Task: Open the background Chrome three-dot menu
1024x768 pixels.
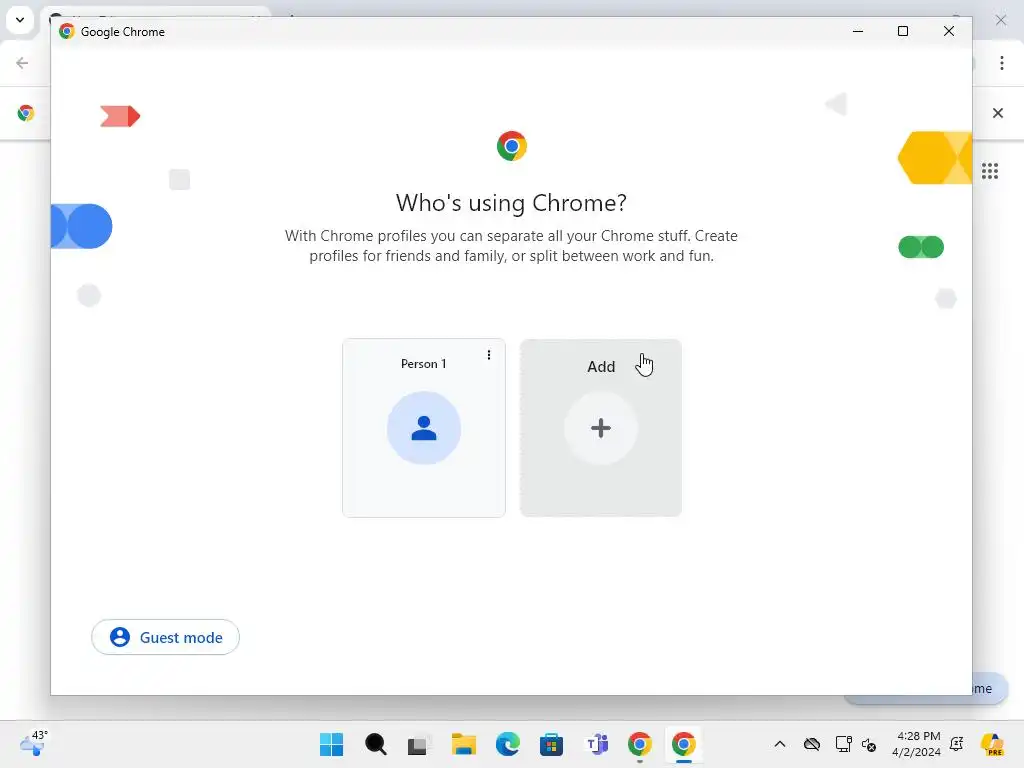Action: point(1002,63)
